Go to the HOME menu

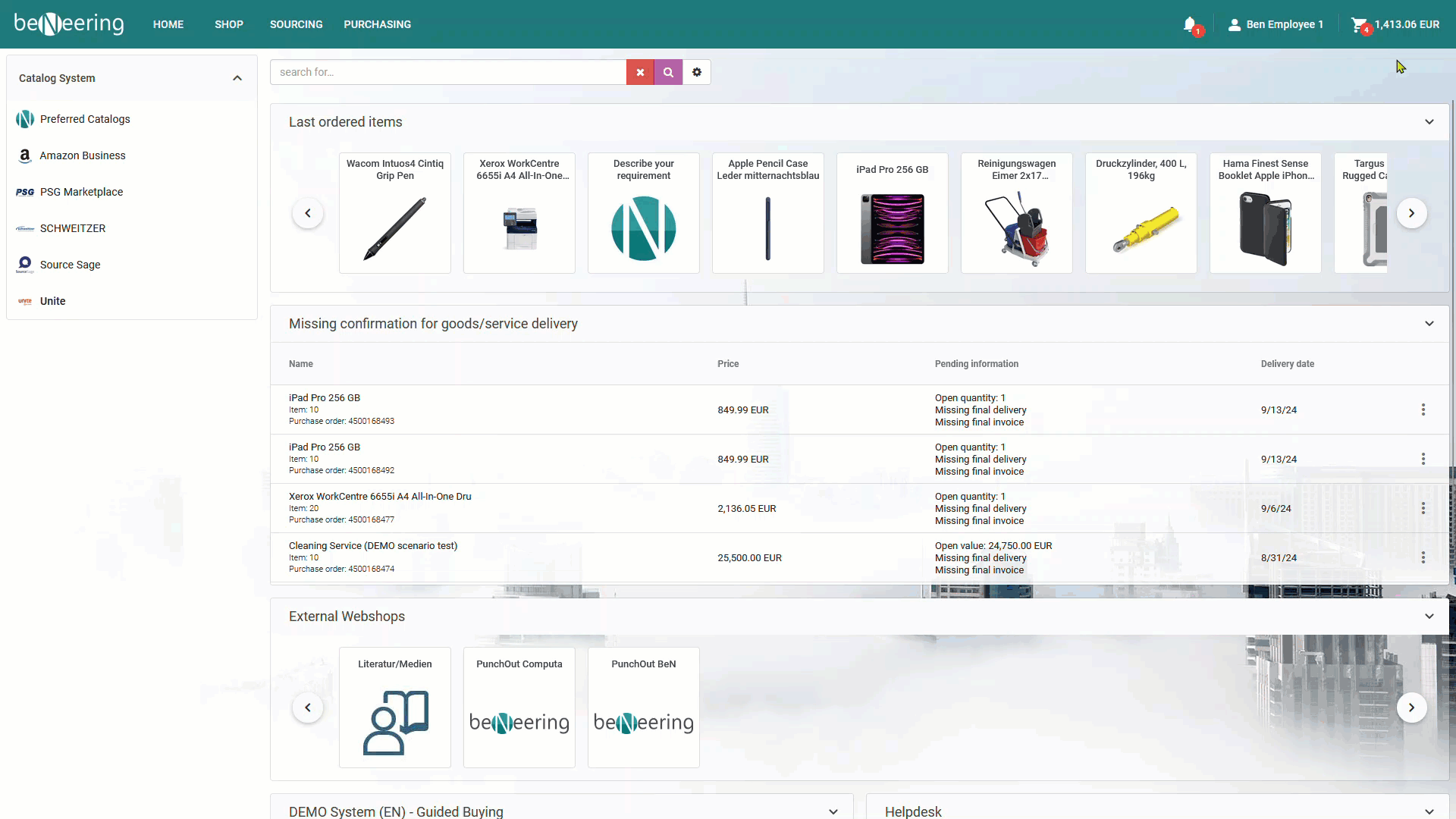[x=168, y=24]
